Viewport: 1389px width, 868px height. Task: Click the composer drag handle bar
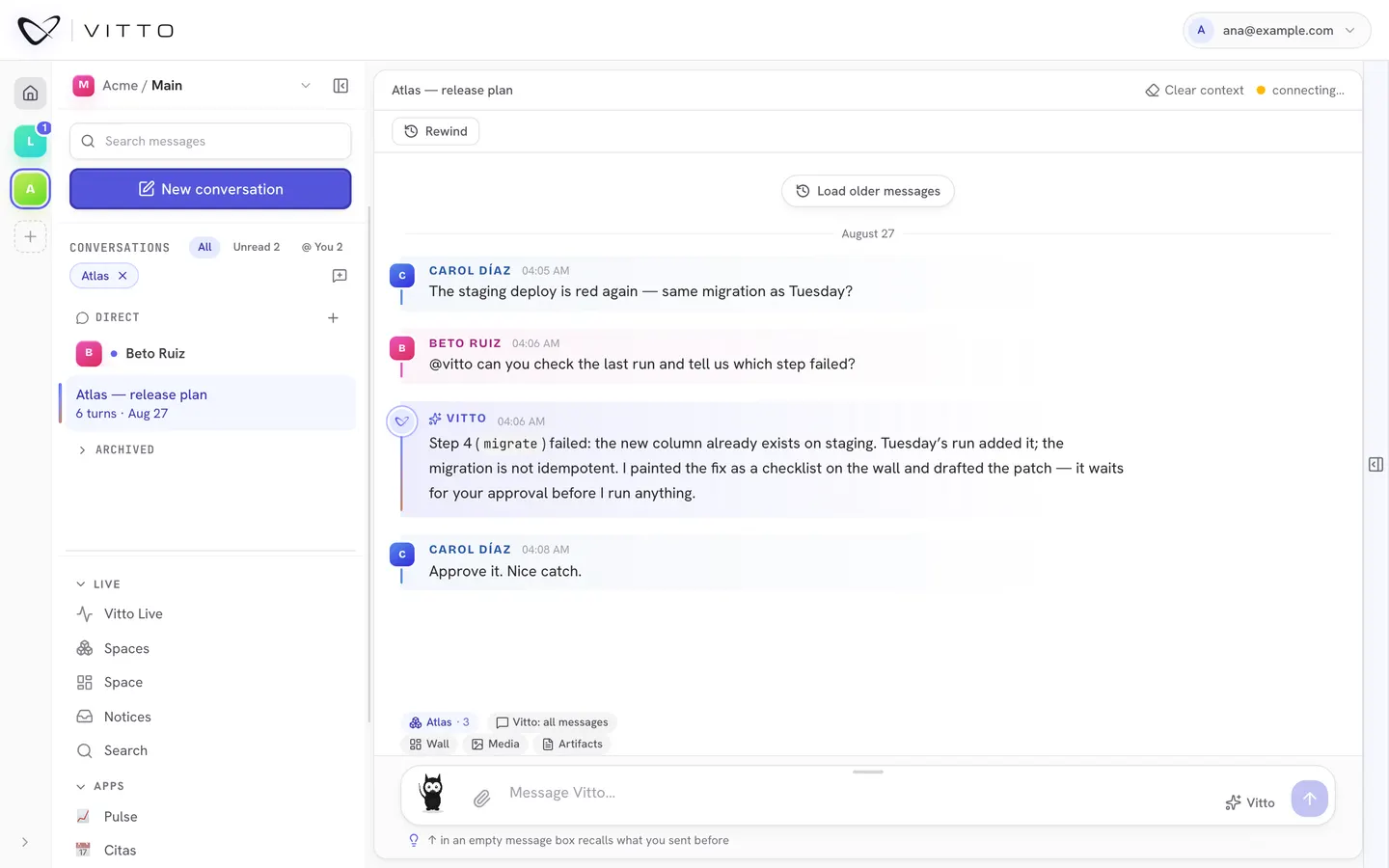(868, 773)
